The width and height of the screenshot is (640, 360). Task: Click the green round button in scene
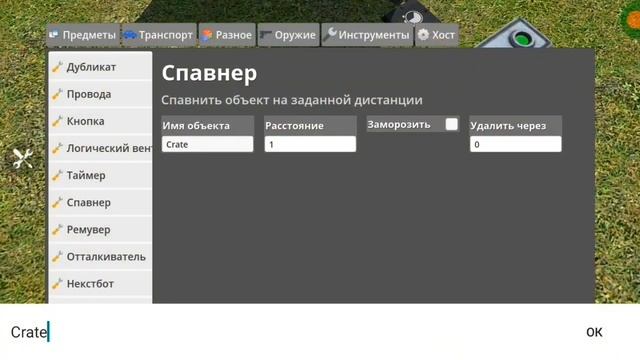[x=521, y=40]
